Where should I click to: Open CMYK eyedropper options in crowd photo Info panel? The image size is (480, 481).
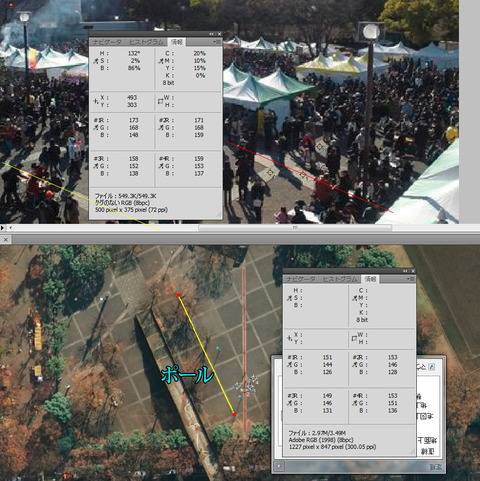tap(161, 61)
